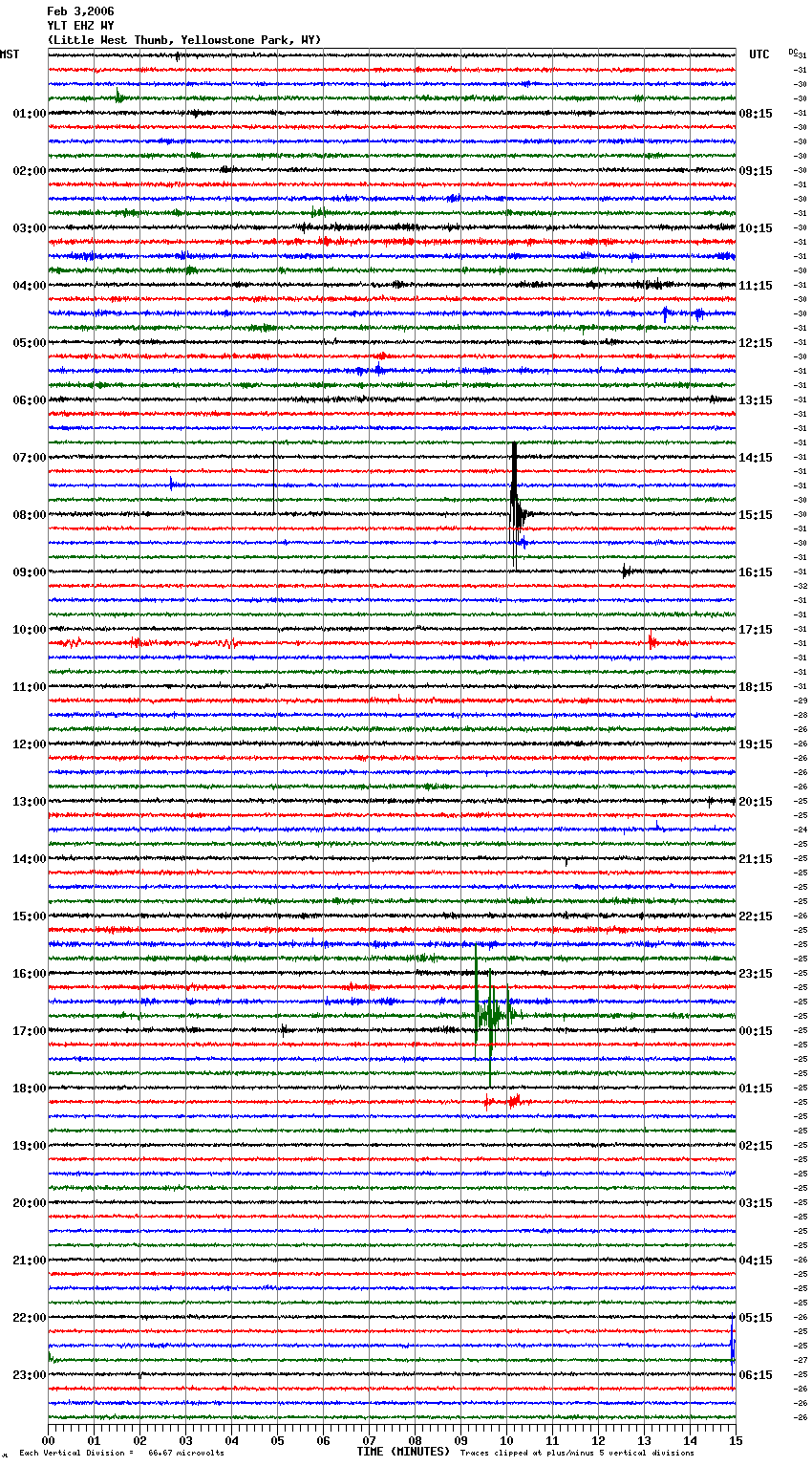Click the 00:15 UTC time label
Image resolution: width=812 pixels, height=1466 pixels.
click(756, 1031)
